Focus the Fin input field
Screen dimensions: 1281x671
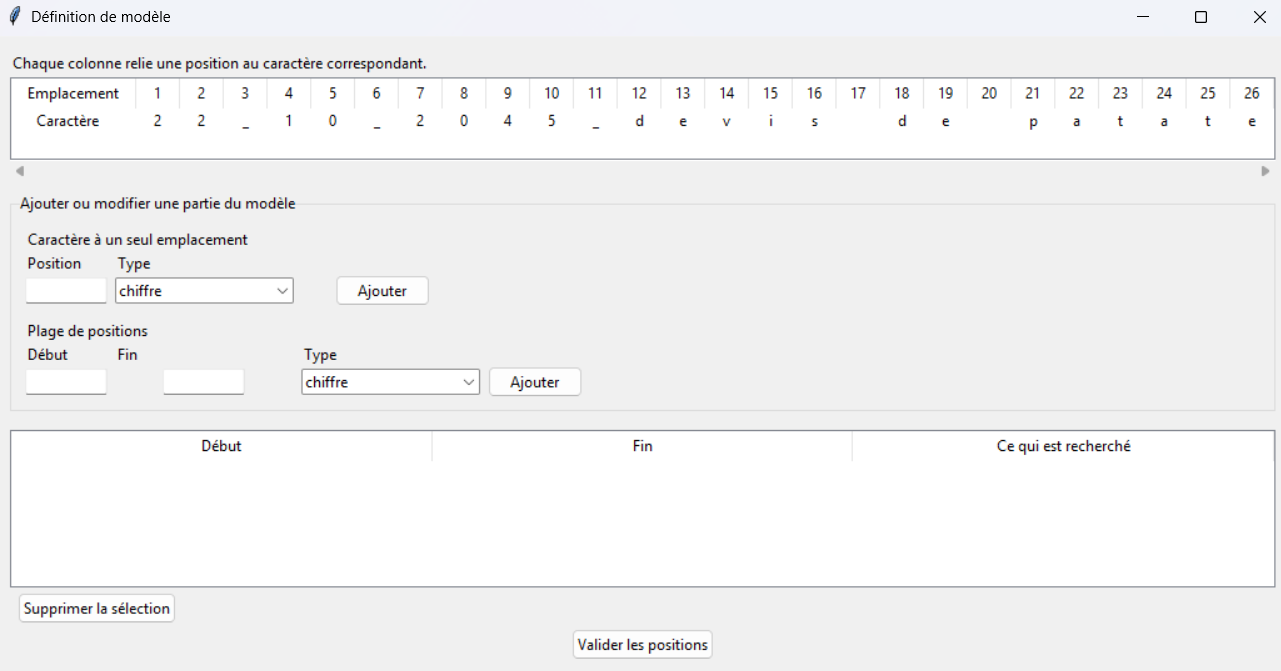(x=204, y=382)
